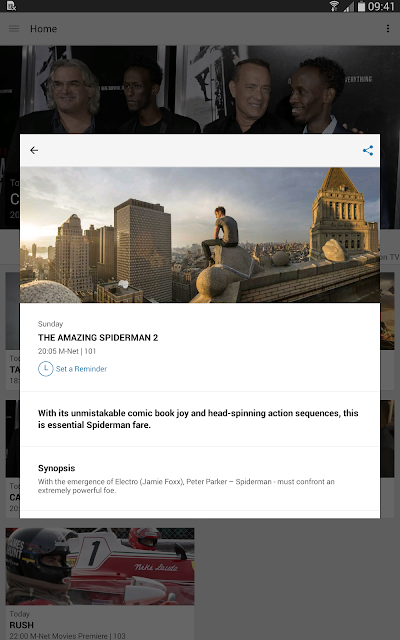Tap the Spiderman rooftop banner image
This screenshot has width=400, height=640.
coord(200,235)
